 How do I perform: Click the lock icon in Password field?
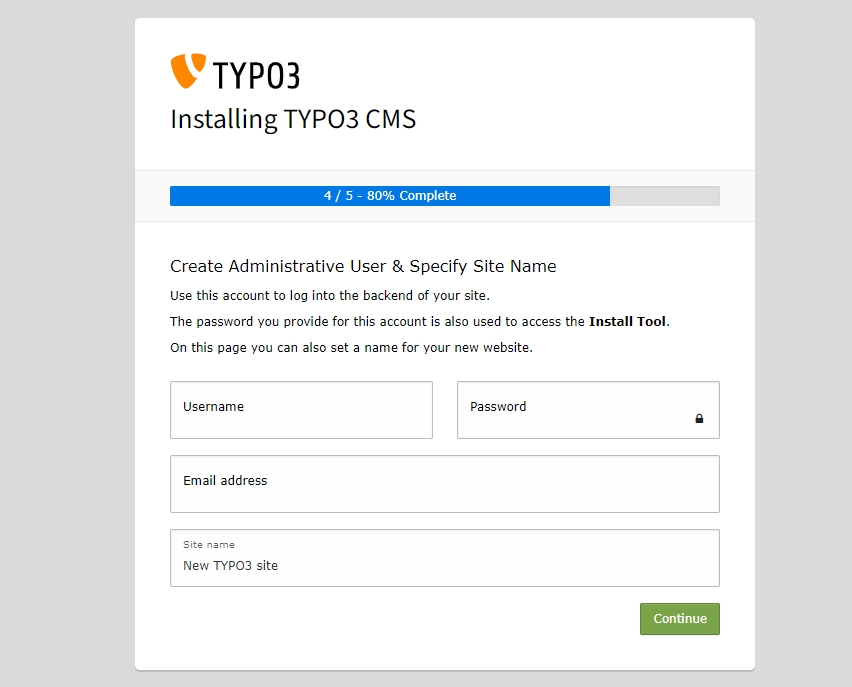click(699, 419)
